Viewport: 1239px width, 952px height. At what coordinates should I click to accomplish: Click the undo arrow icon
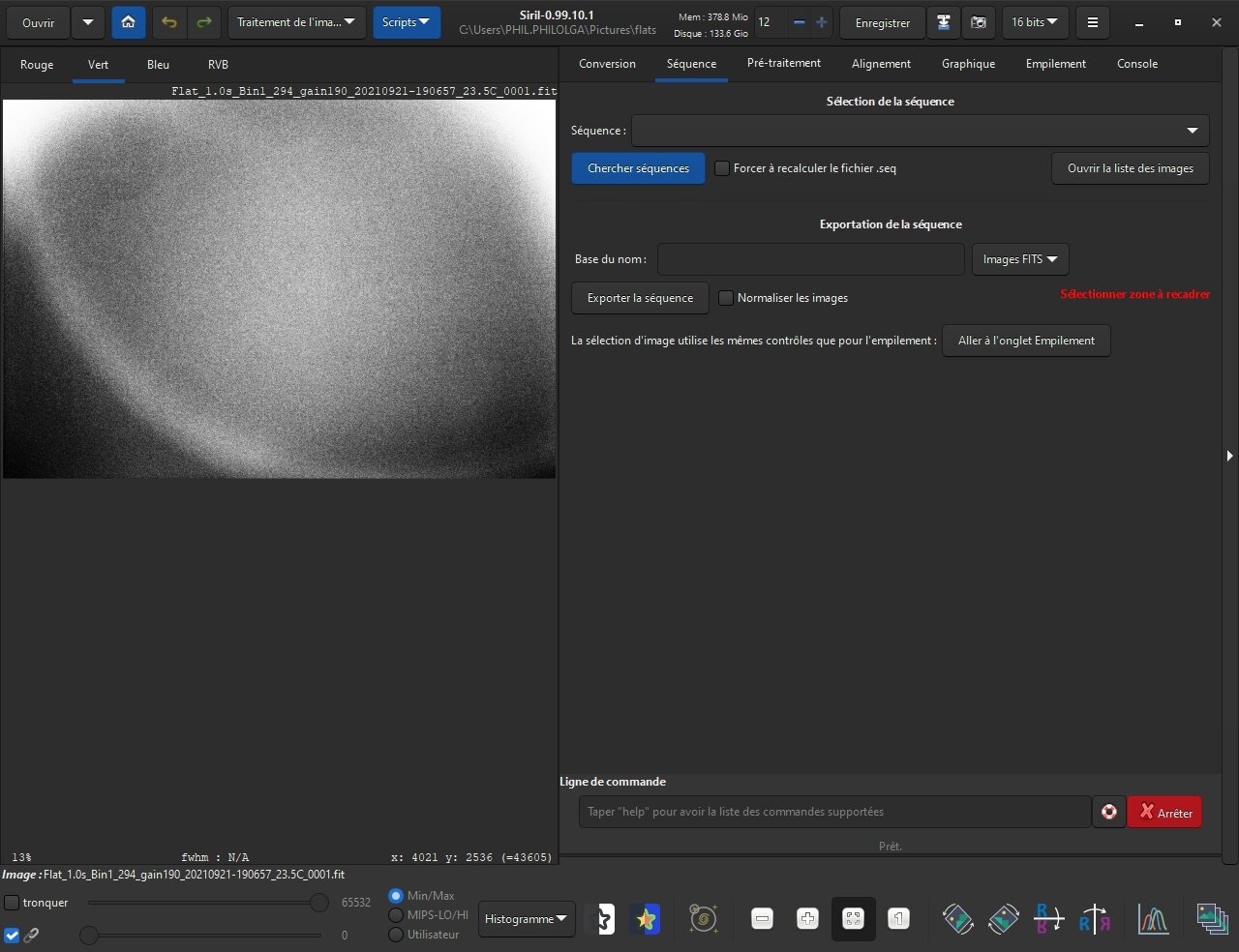169,22
